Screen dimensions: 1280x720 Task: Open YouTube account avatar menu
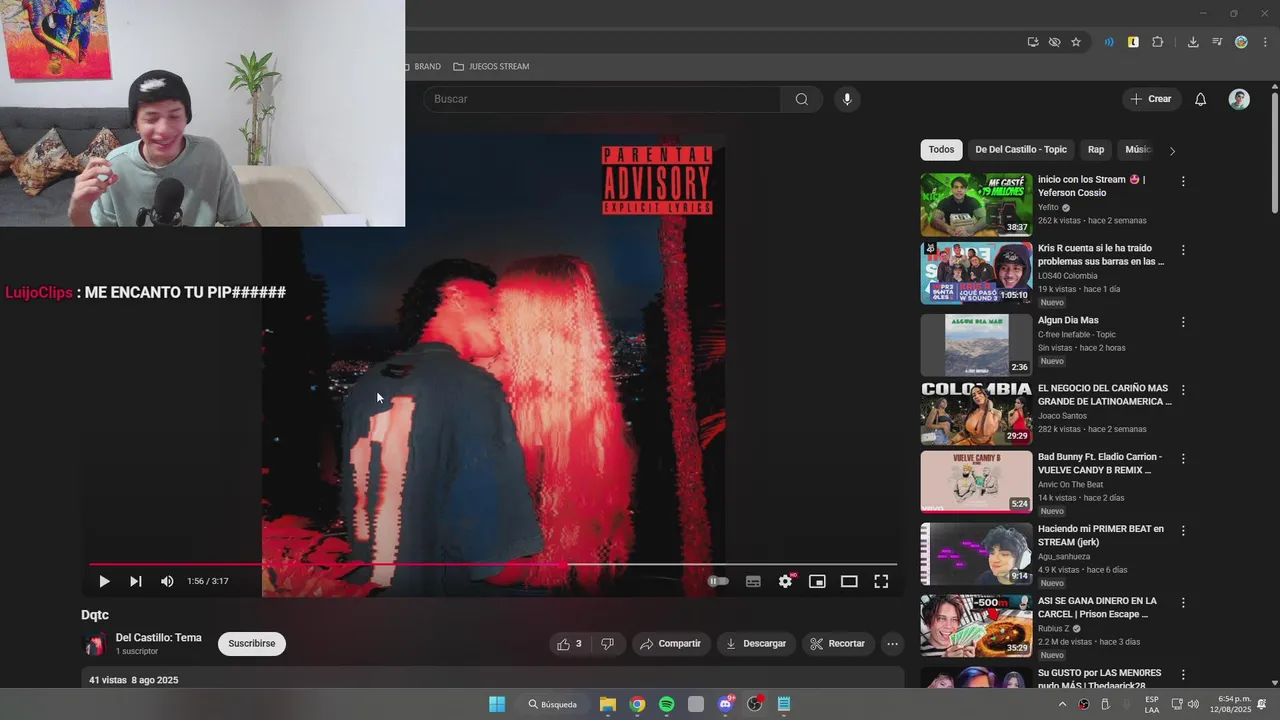[x=1239, y=99]
